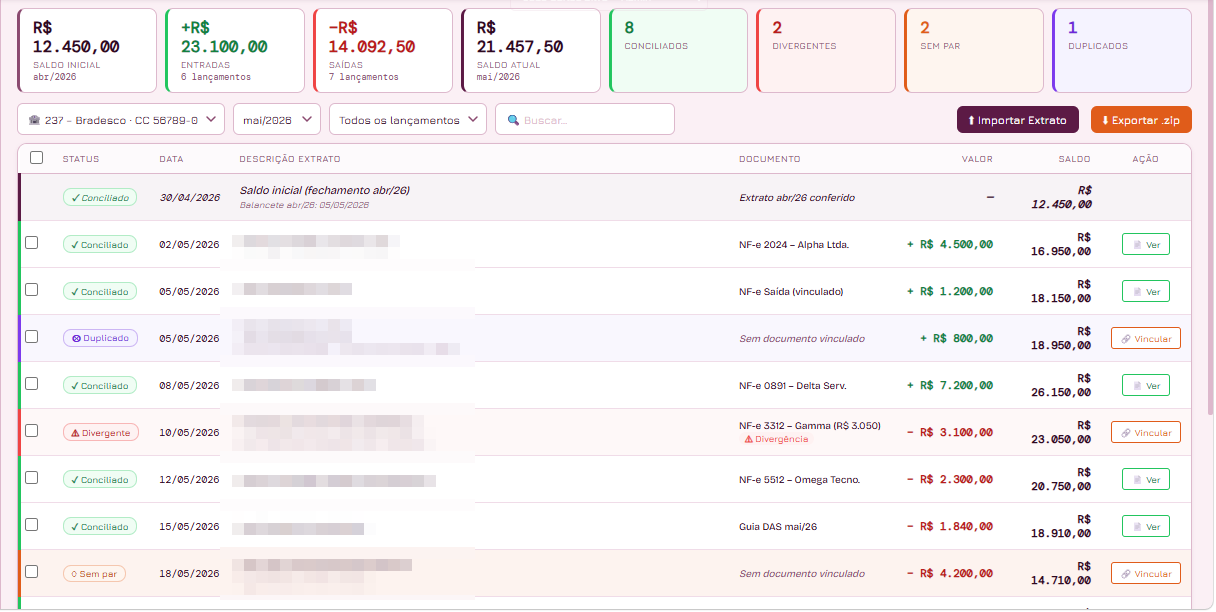Screen dimensions: 1216x612
Task: Click the bank icon in account selector
Action: click(x=34, y=120)
